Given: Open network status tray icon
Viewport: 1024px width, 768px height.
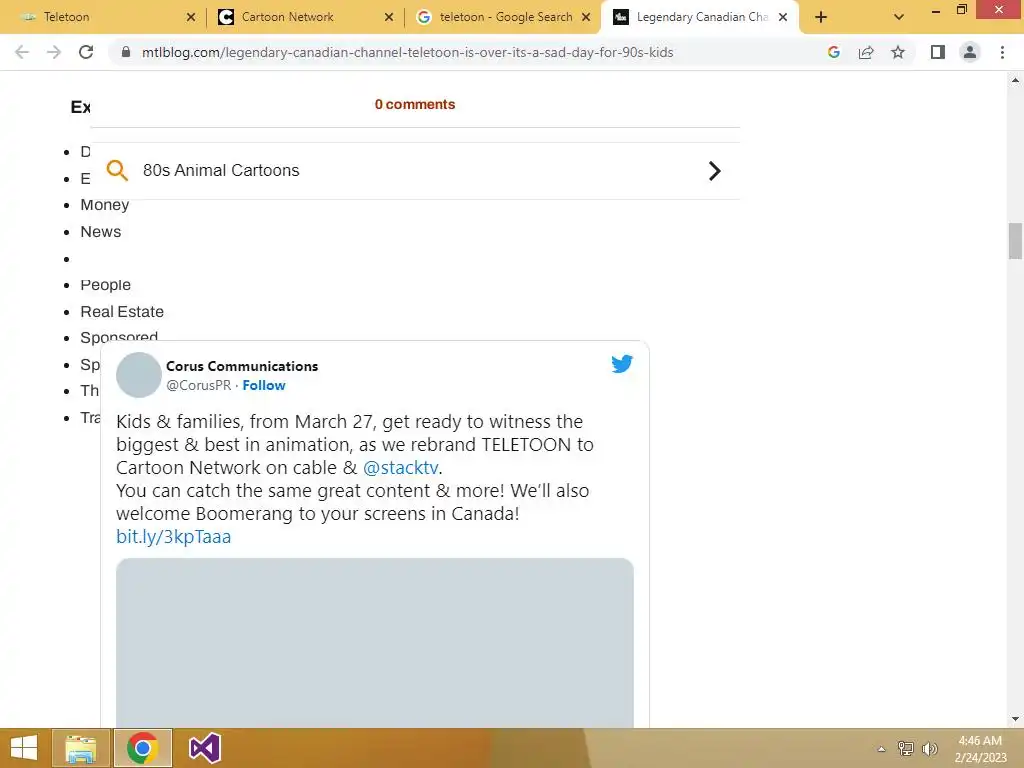Looking at the screenshot, I should click(905, 749).
